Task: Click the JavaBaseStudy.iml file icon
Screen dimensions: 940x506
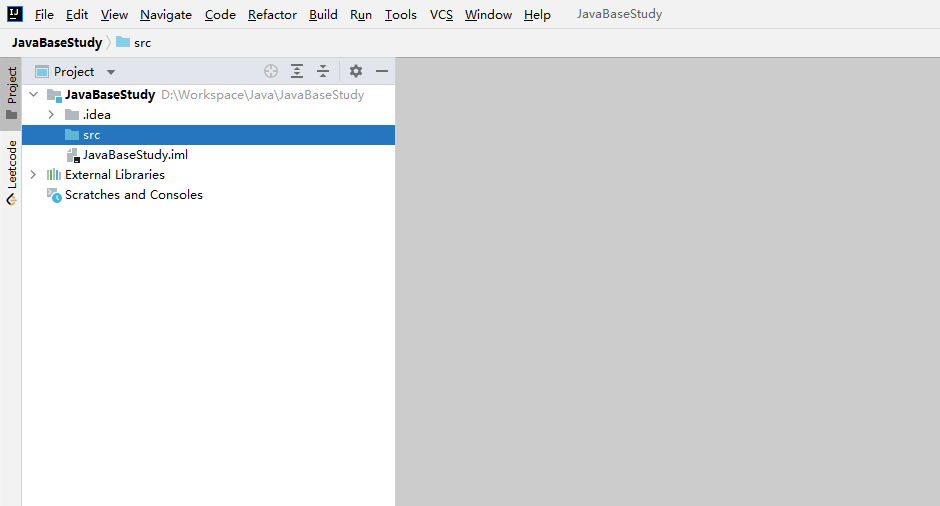Action: (73, 155)
